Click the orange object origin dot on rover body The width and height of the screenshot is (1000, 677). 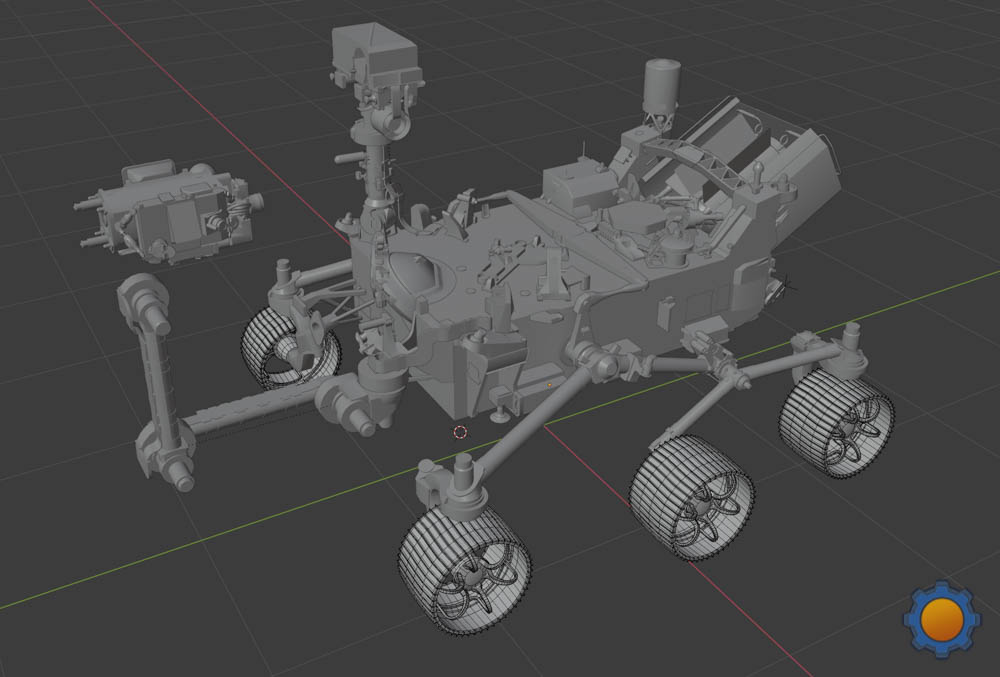[550, 385]
